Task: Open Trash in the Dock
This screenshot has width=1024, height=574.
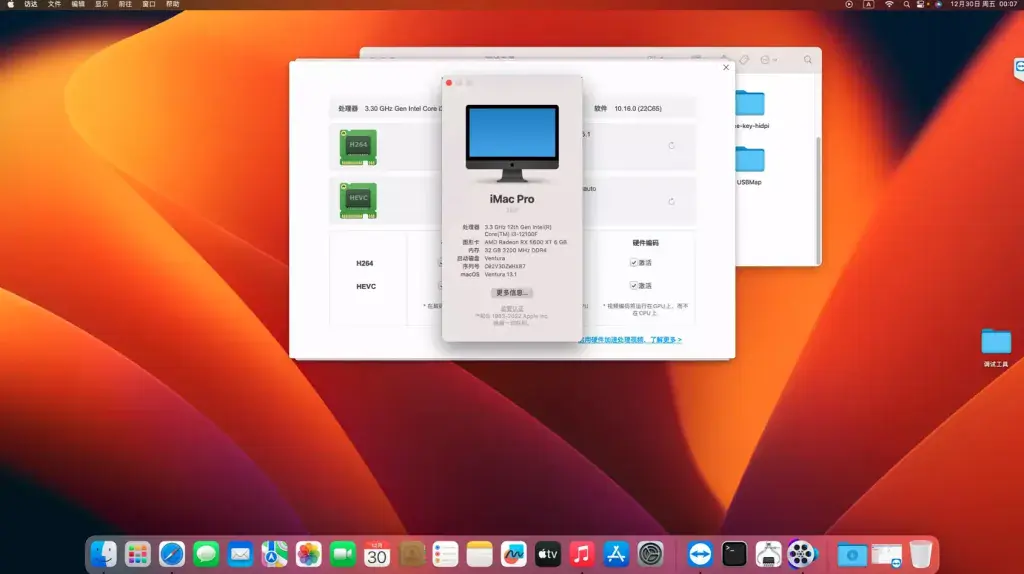Action: click(920, 554)
